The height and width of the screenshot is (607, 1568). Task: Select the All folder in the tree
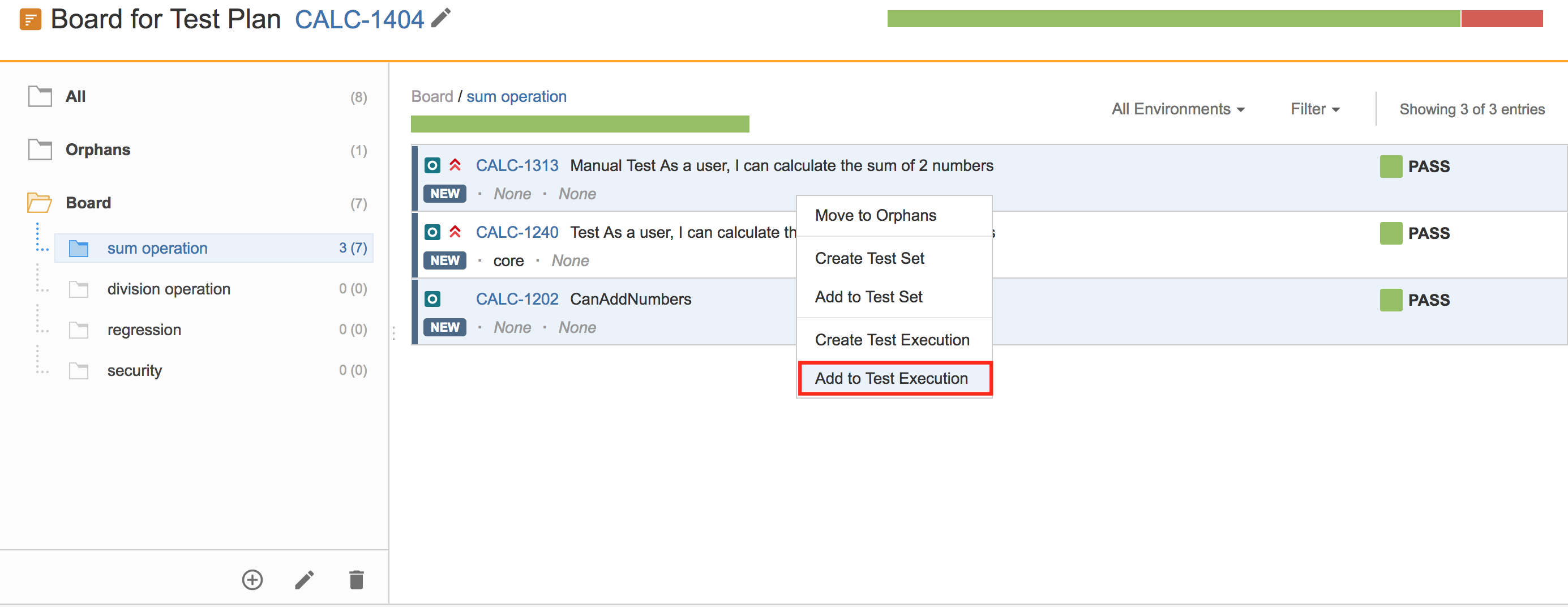tap(75, 96)
